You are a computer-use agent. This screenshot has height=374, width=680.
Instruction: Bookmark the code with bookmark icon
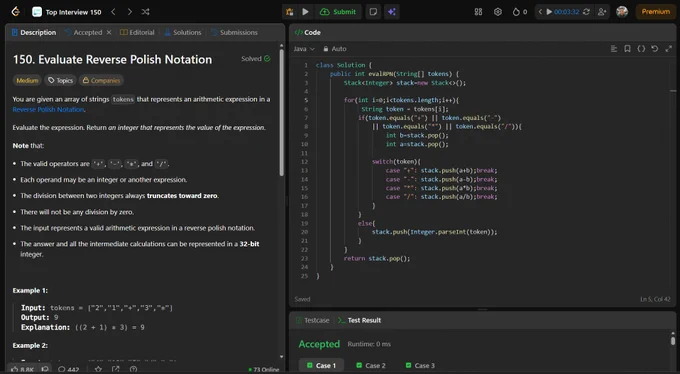(x=627, y=49)
